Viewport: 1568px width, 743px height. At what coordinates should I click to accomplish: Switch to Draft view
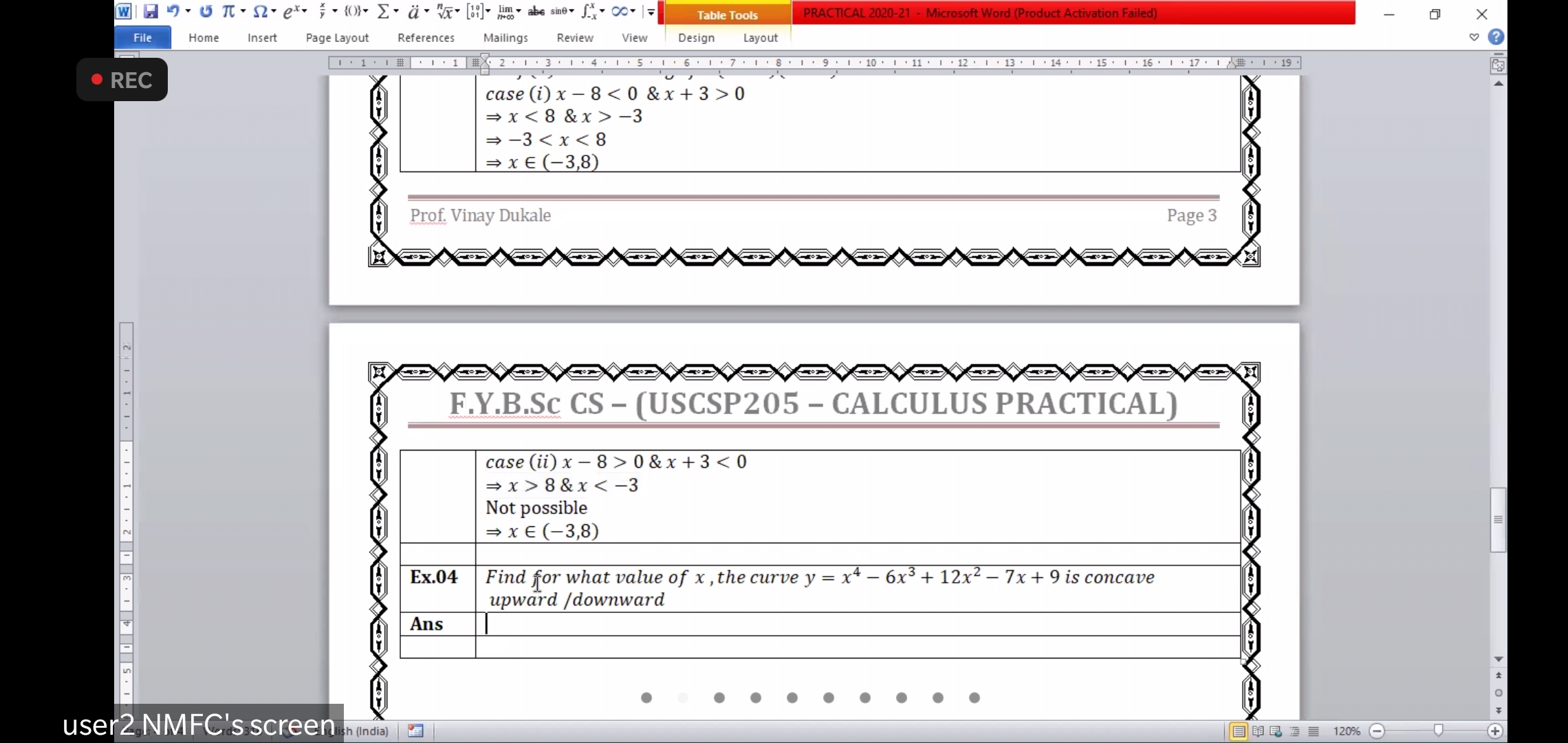(x=1314, y=731)
